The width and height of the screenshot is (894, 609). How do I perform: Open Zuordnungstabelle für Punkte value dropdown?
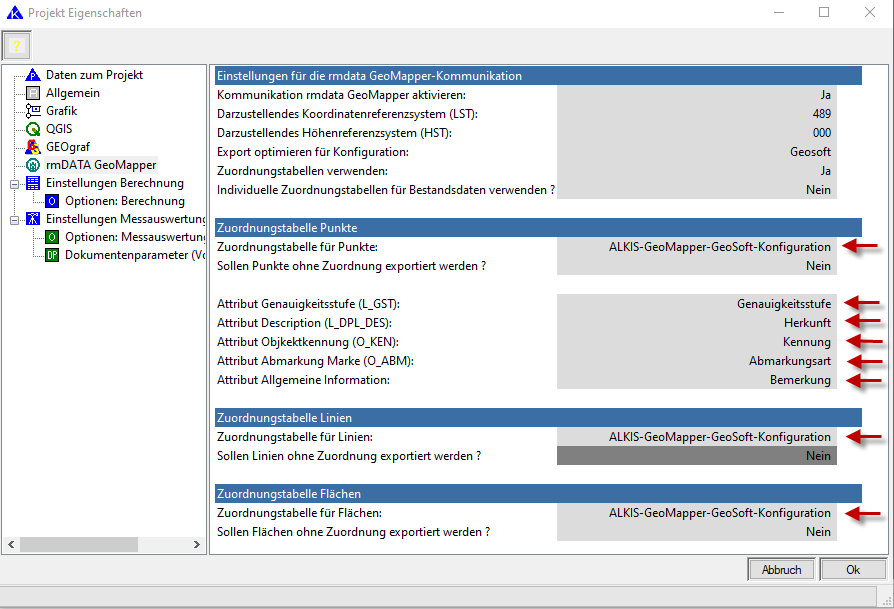696,247
